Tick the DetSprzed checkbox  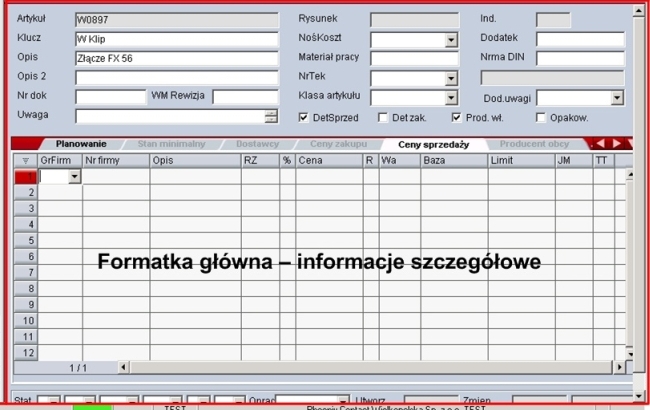pyautogui.click(x=303, y=118)
